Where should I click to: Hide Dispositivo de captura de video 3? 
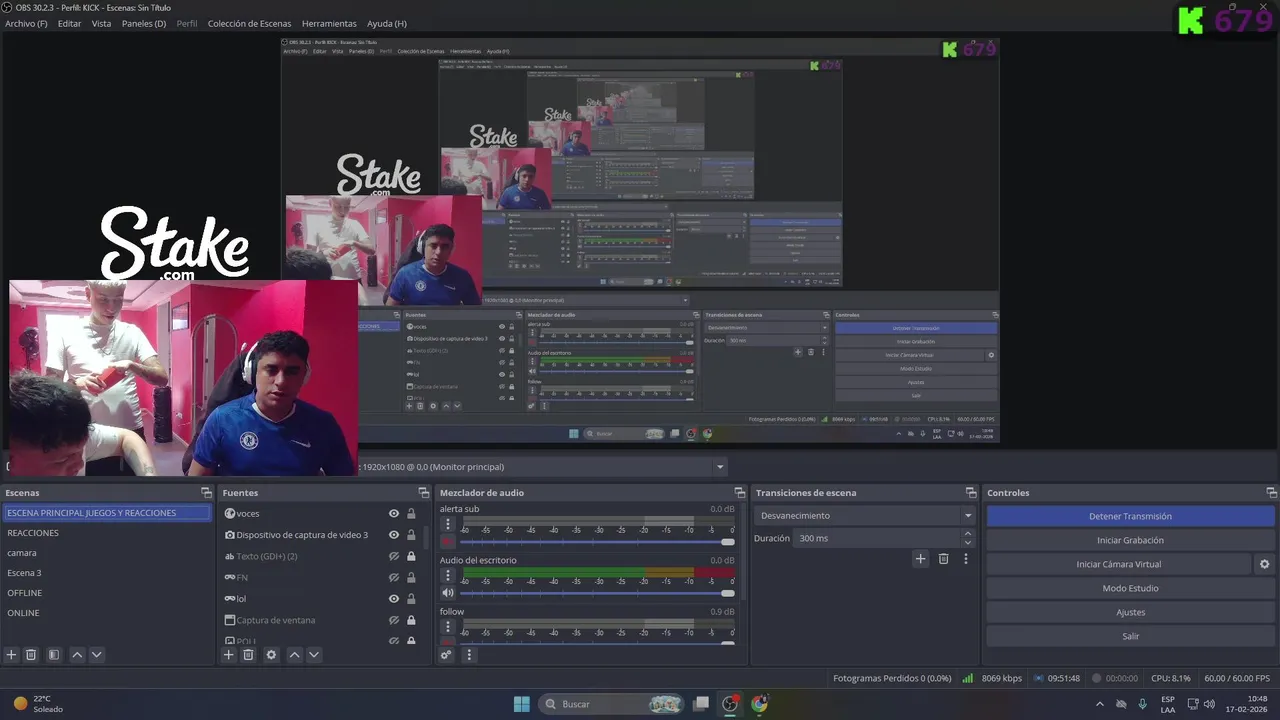click(x=394, y=535)
